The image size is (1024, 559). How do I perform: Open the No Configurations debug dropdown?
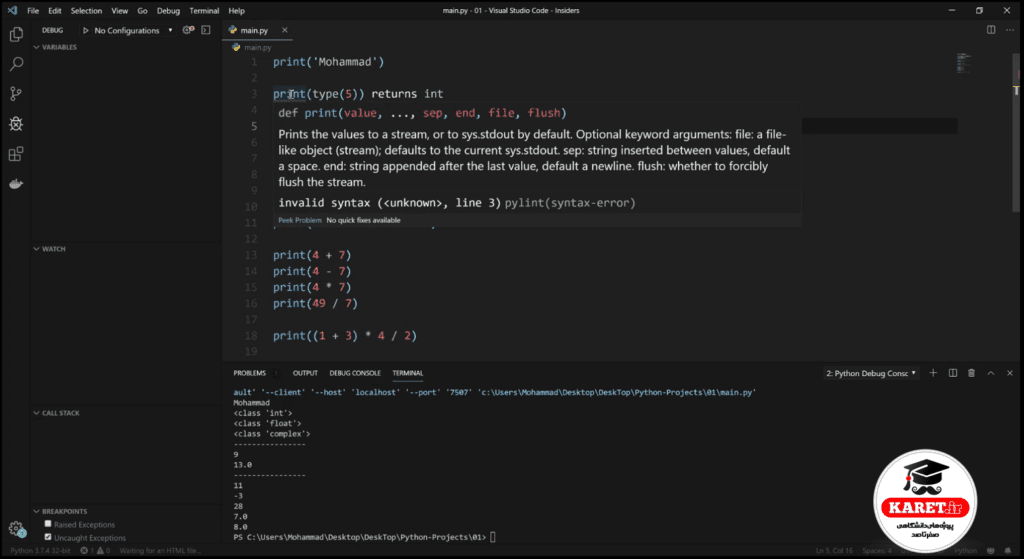[x=134, y=31]
